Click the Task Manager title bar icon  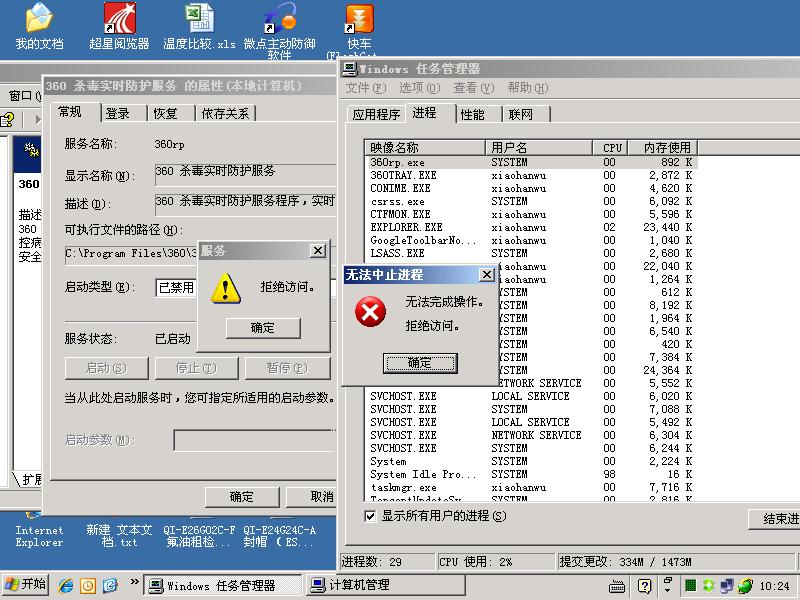[x=350, y=69]
